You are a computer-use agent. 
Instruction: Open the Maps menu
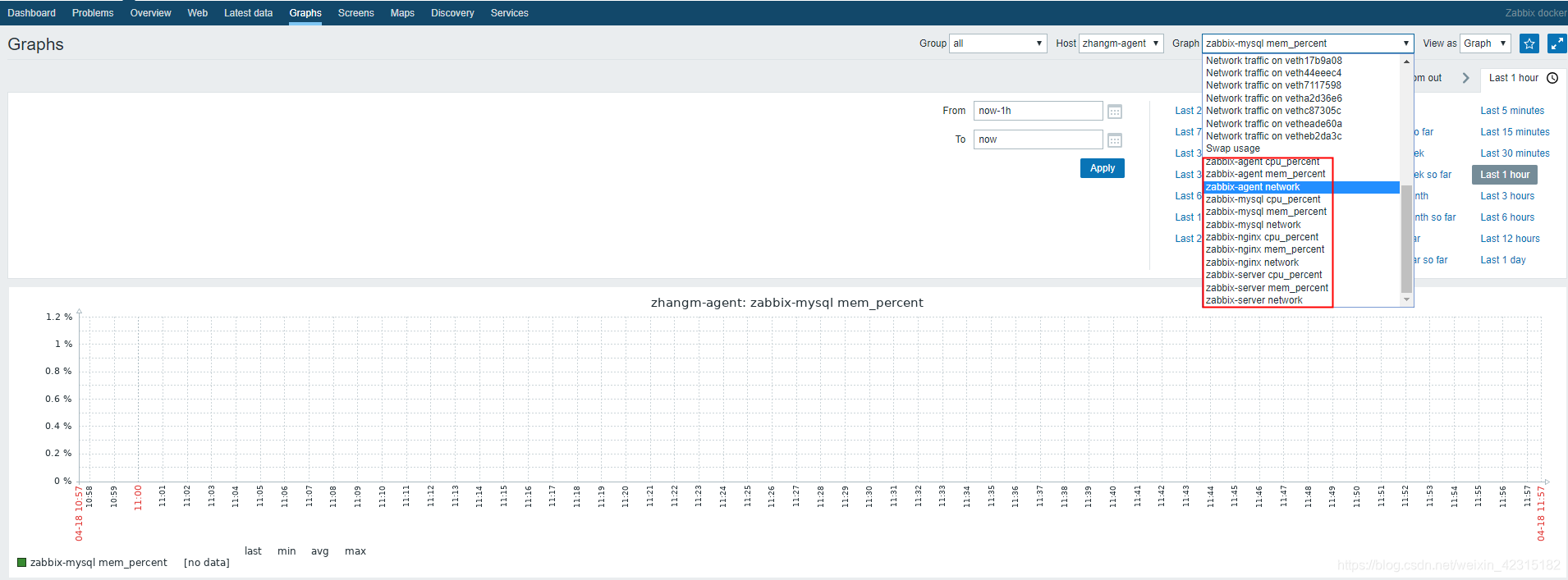point(402,13)
